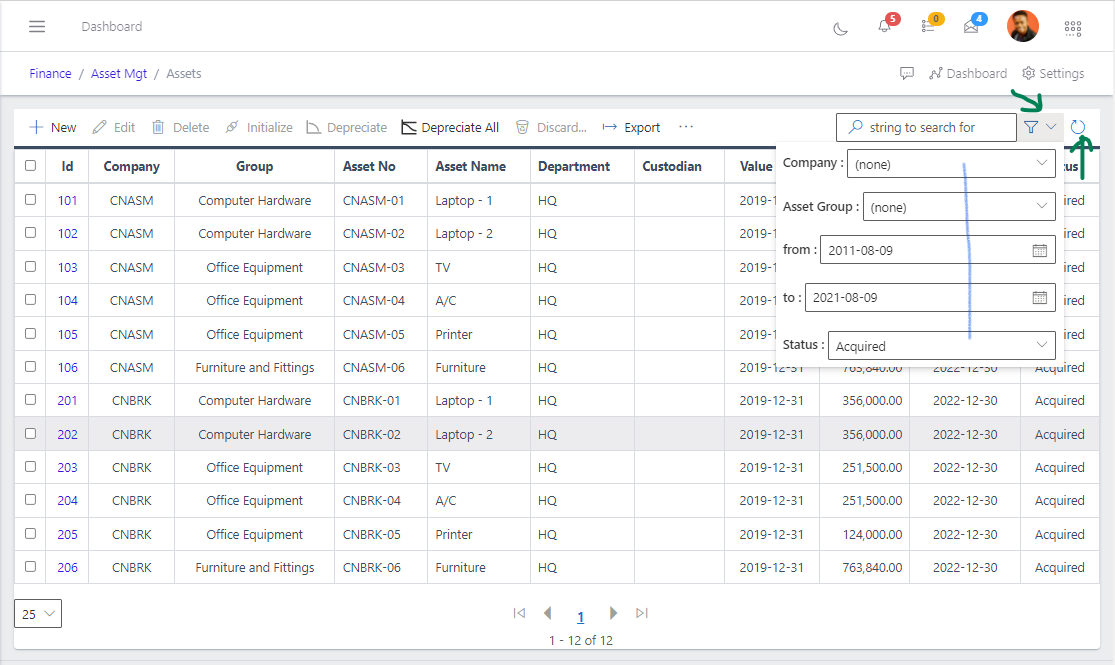
Task: Tick the checkbox on the CNBRK-06 row
Action: click(x=29, y=567)
